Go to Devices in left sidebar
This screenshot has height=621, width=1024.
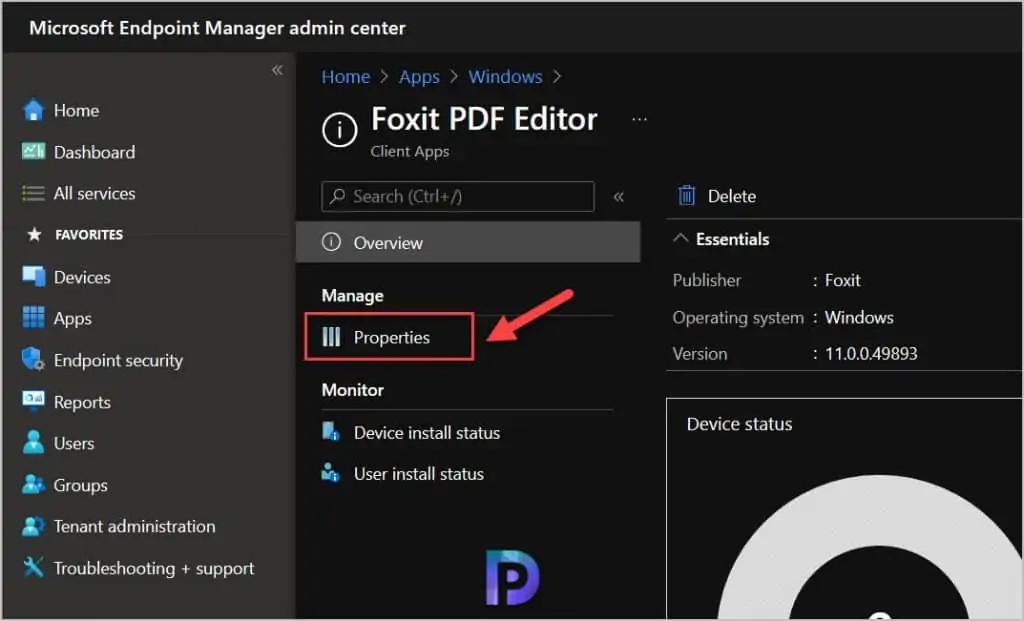[82, 277]
